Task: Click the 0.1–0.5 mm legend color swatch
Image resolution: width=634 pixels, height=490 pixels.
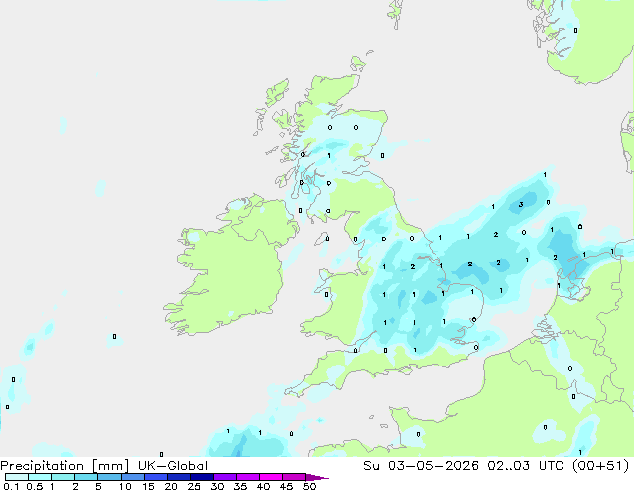Action: click(x=17, y=477)
